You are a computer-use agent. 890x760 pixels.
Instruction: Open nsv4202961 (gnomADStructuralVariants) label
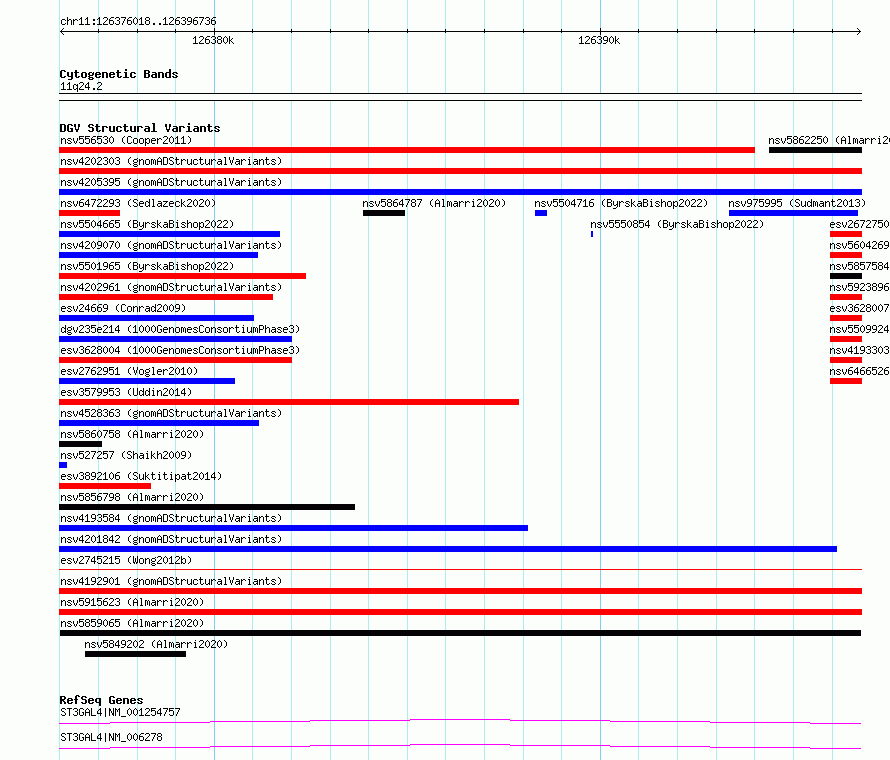click(171, 287)
